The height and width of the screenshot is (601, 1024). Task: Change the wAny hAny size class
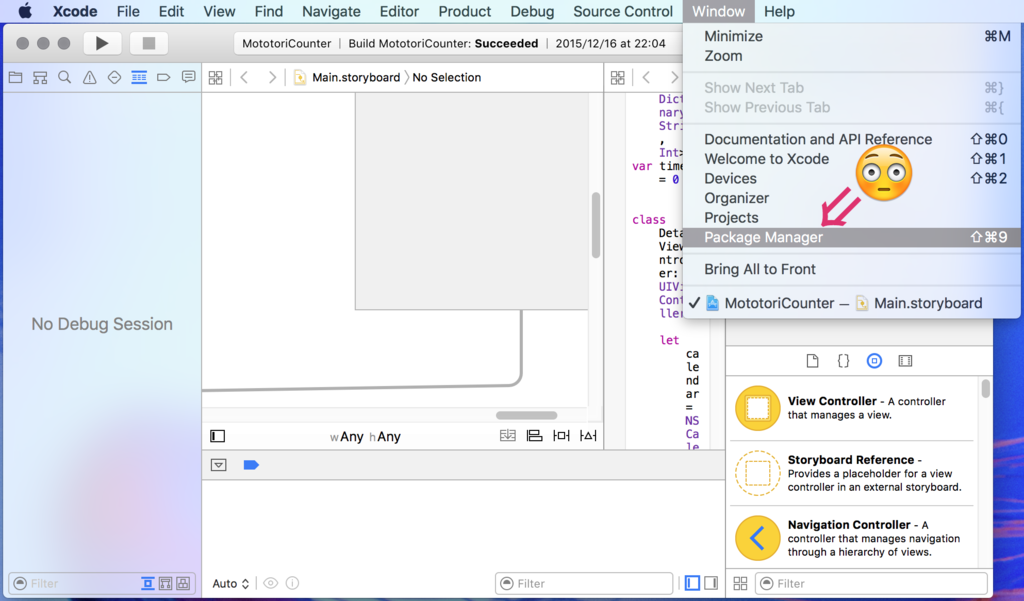pos(365,436)
